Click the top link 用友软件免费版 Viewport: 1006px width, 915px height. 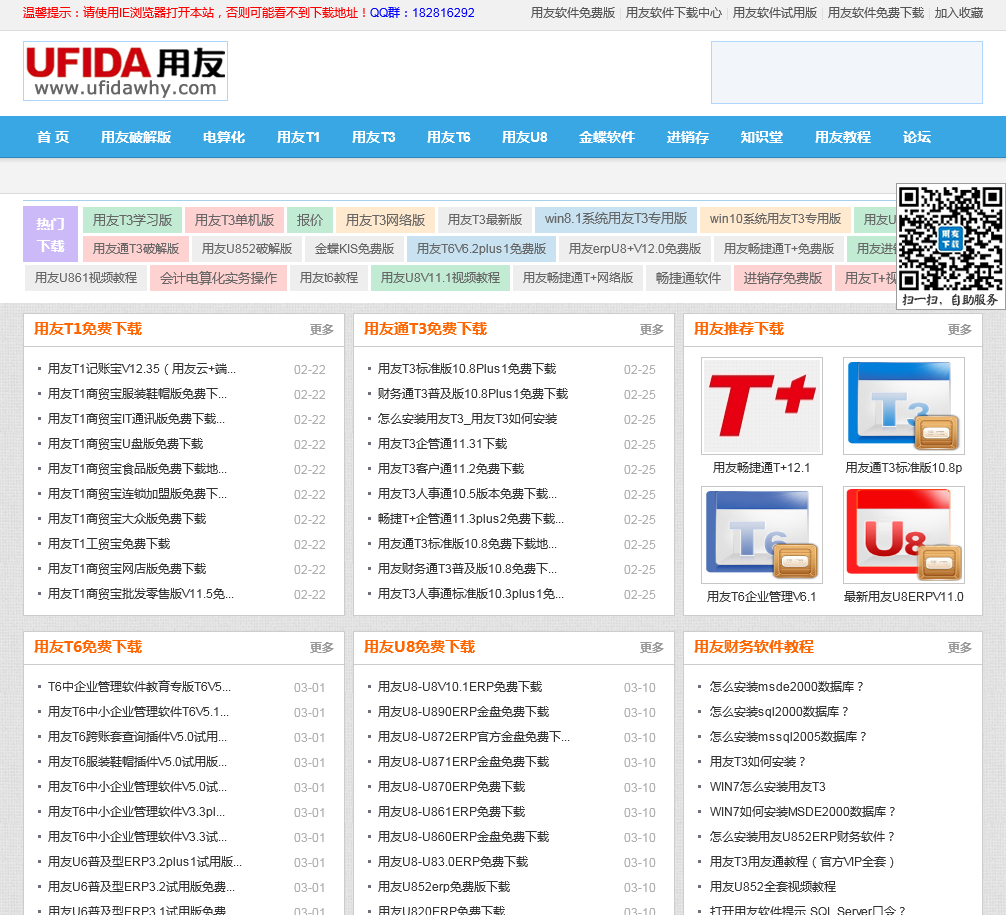click(573, 13)
